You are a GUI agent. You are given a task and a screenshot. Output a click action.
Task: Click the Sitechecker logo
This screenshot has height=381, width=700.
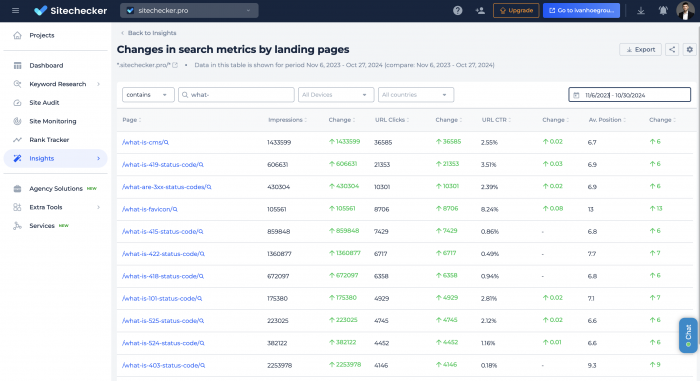(71, 10)
